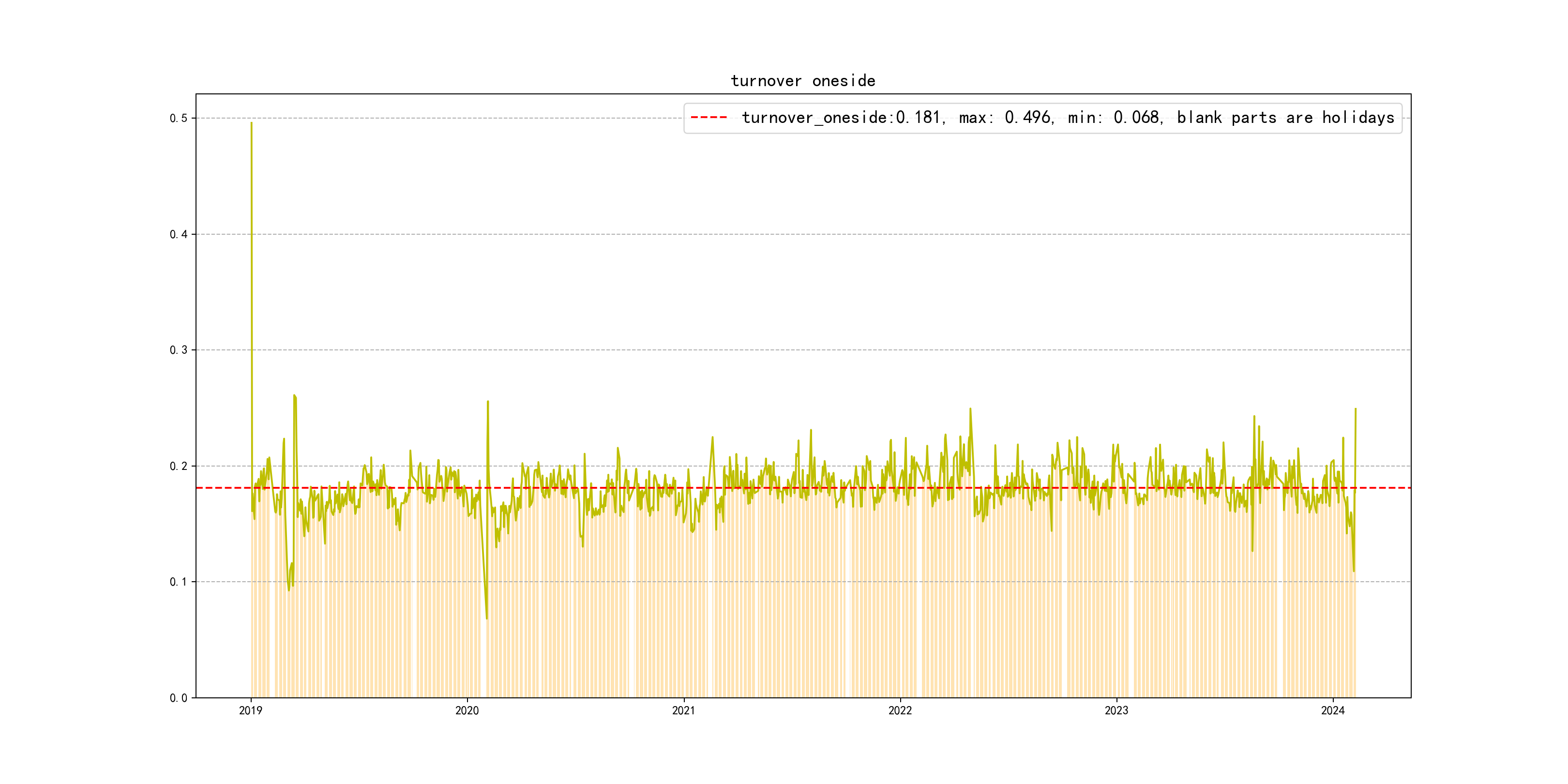Click the red dashed line legend sample
1568x784 pixels.
(x=709, y=118)
